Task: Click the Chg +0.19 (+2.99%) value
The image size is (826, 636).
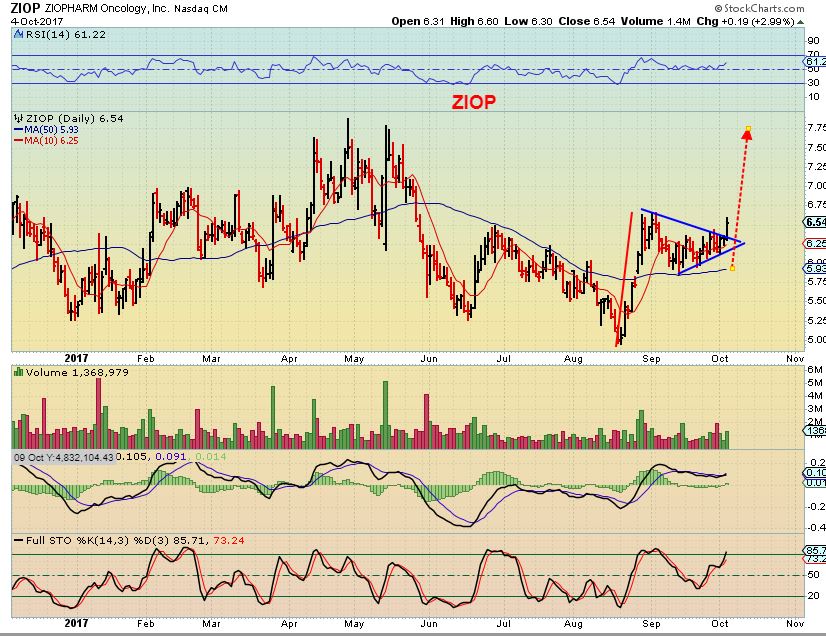Action: 745,22
